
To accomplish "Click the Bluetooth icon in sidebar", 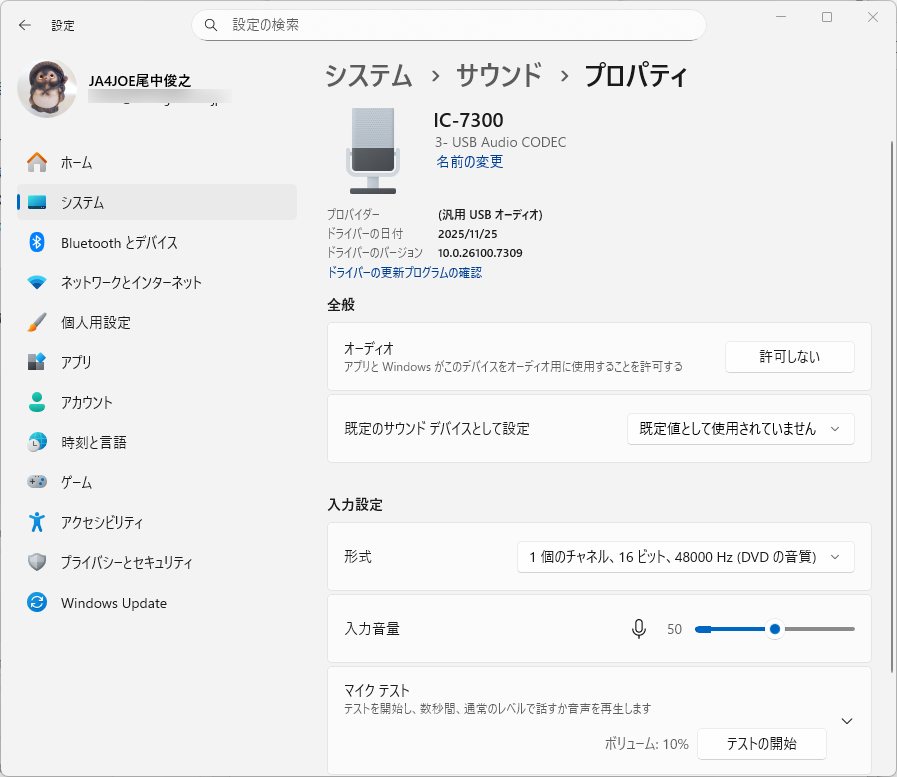I will coord(37,243).
